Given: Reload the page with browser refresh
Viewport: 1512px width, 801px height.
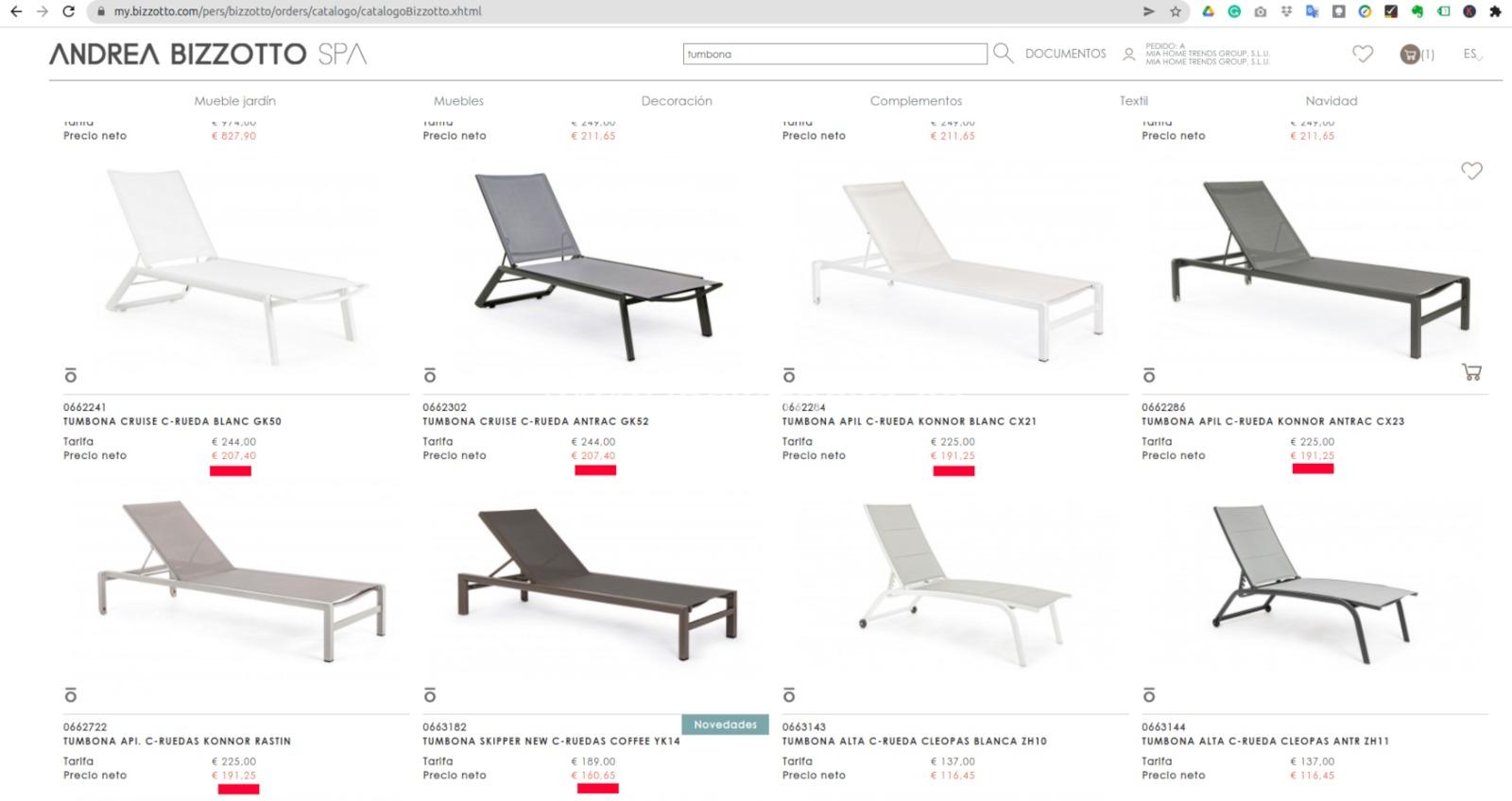Looking at the screenshot, I should pos(68,11).
